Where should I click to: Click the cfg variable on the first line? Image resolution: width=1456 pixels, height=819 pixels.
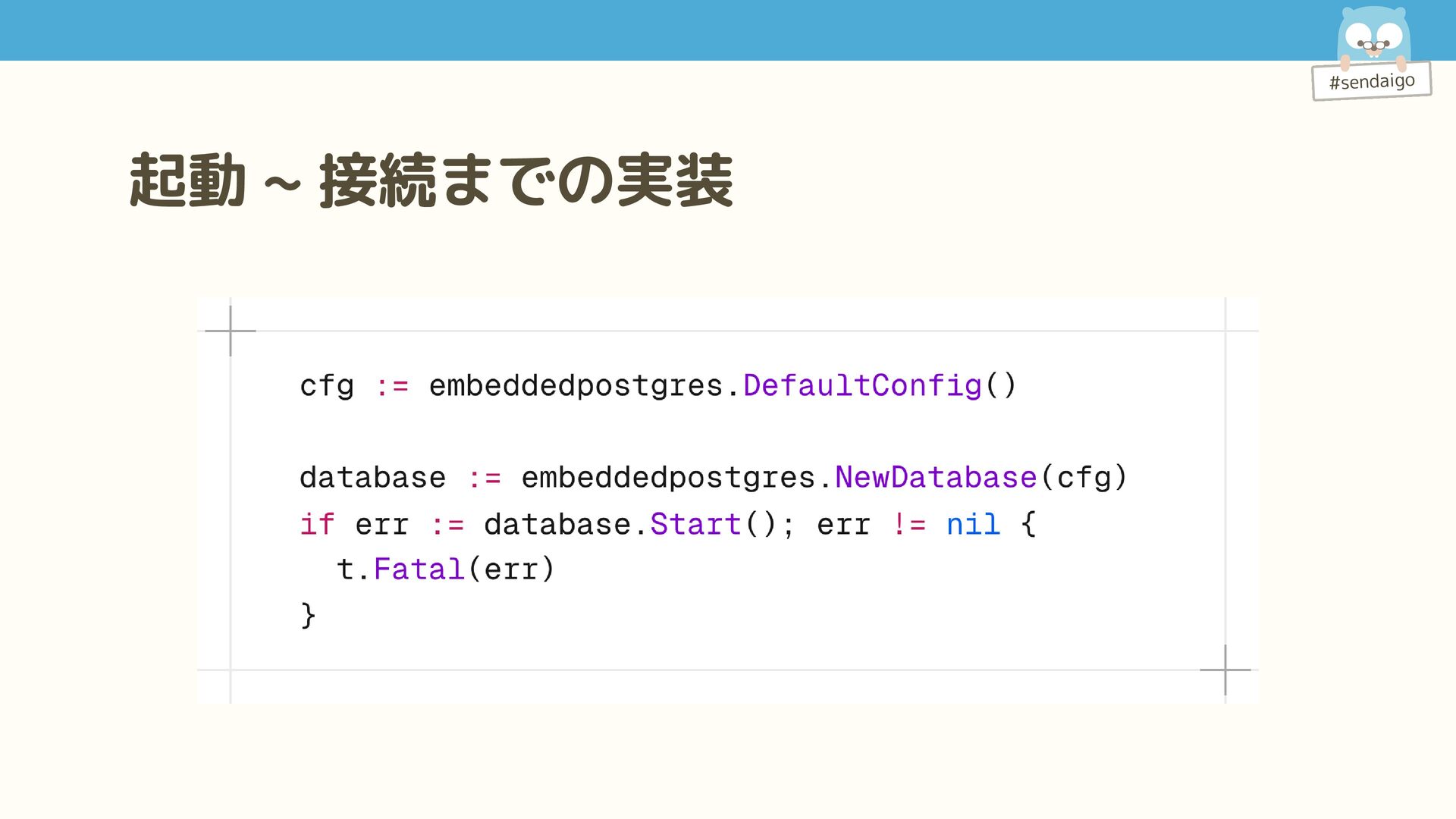pos(327,386)
